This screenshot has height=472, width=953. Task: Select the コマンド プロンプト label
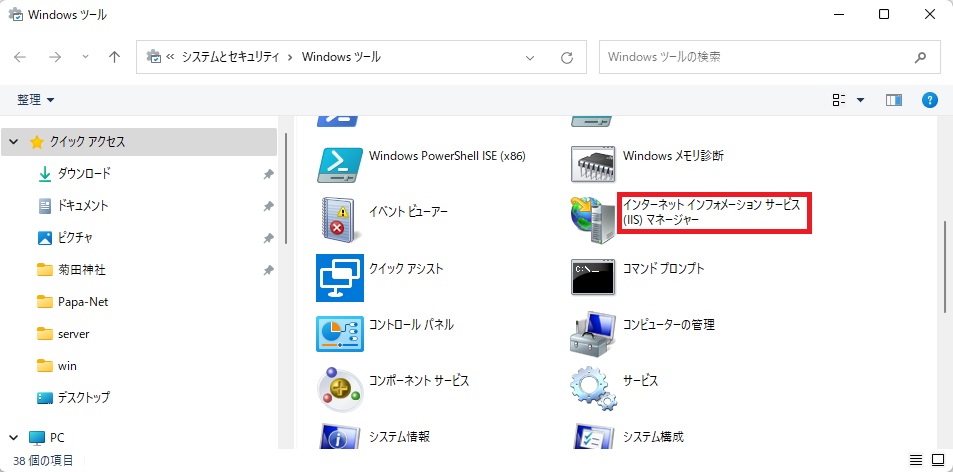pos(664,268)
